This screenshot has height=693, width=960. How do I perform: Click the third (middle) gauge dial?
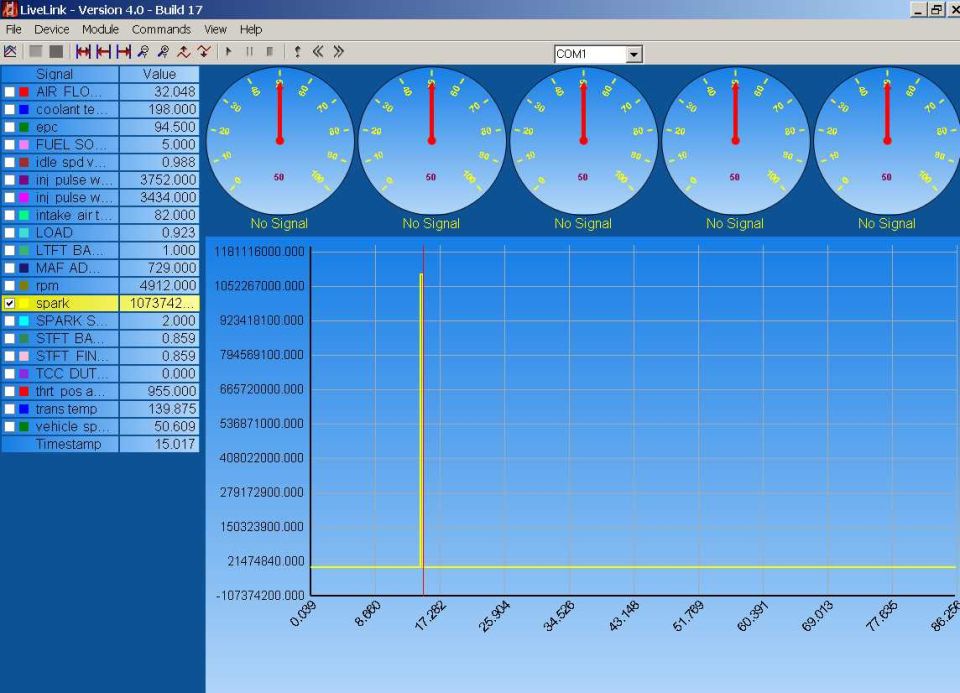[583, 141]
